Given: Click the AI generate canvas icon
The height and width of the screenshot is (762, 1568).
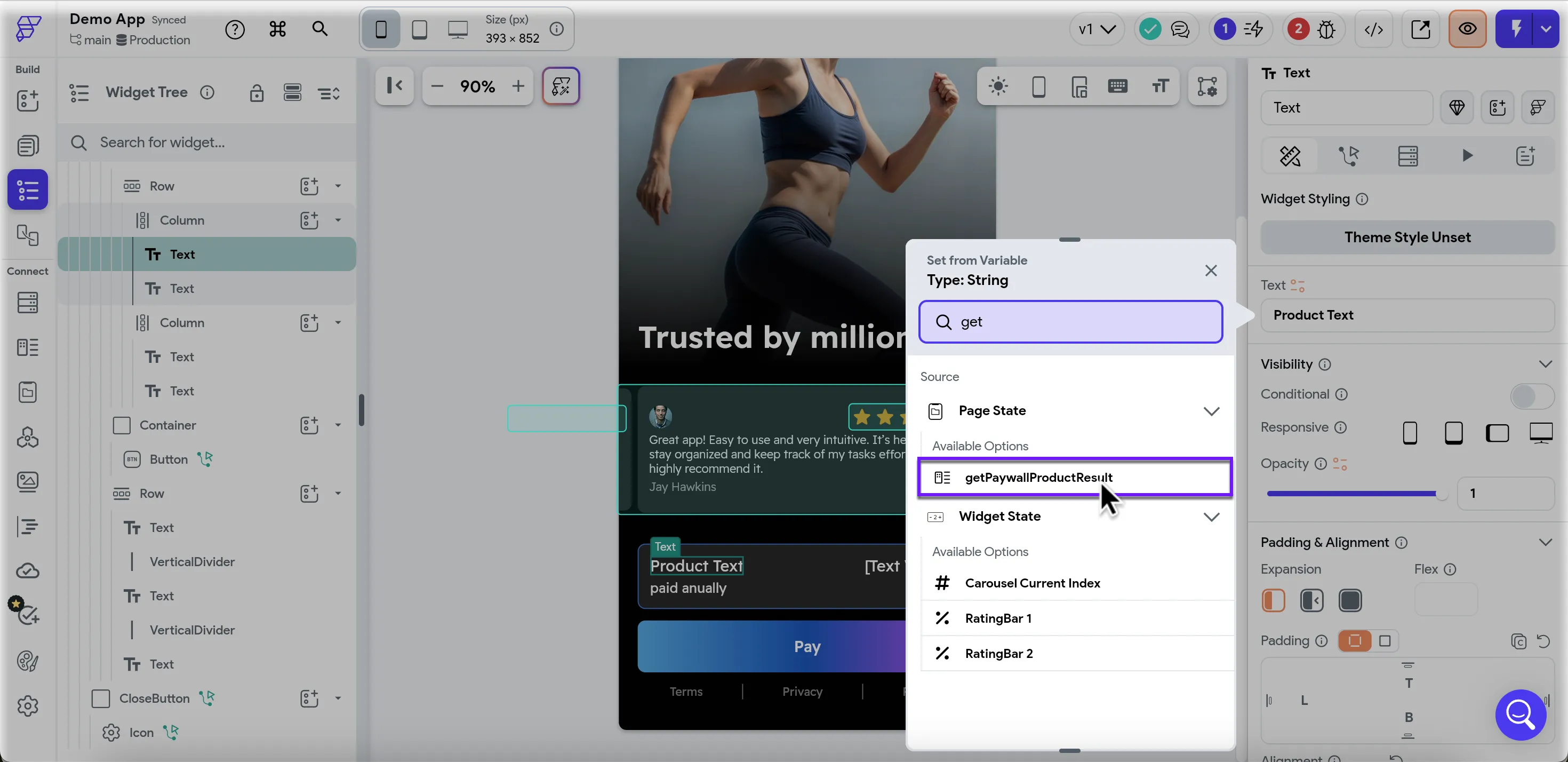Looking at the screenshot, I should tap(561, 86).
